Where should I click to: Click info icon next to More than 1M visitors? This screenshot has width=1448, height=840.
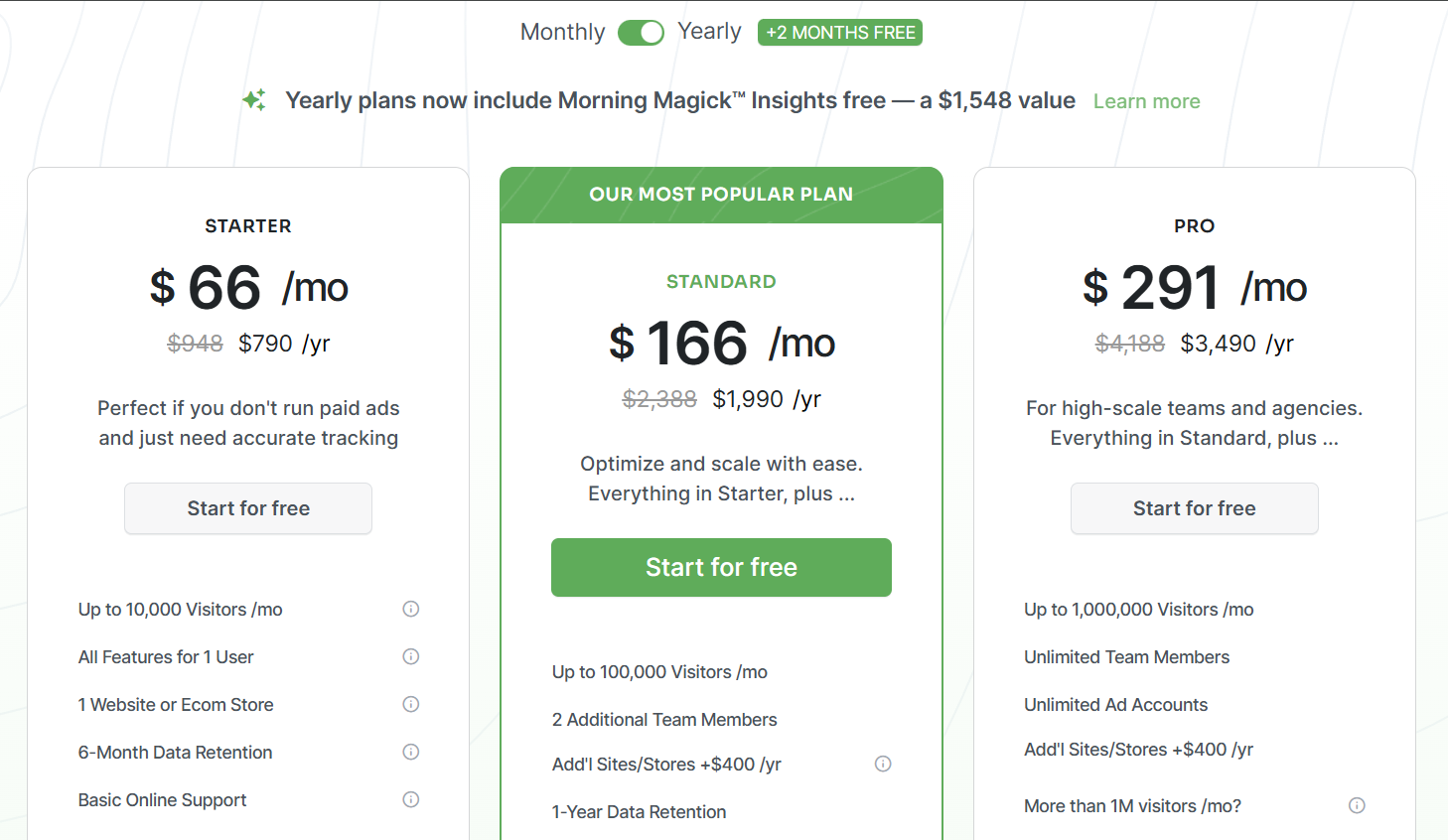[x=1357, y=805]
